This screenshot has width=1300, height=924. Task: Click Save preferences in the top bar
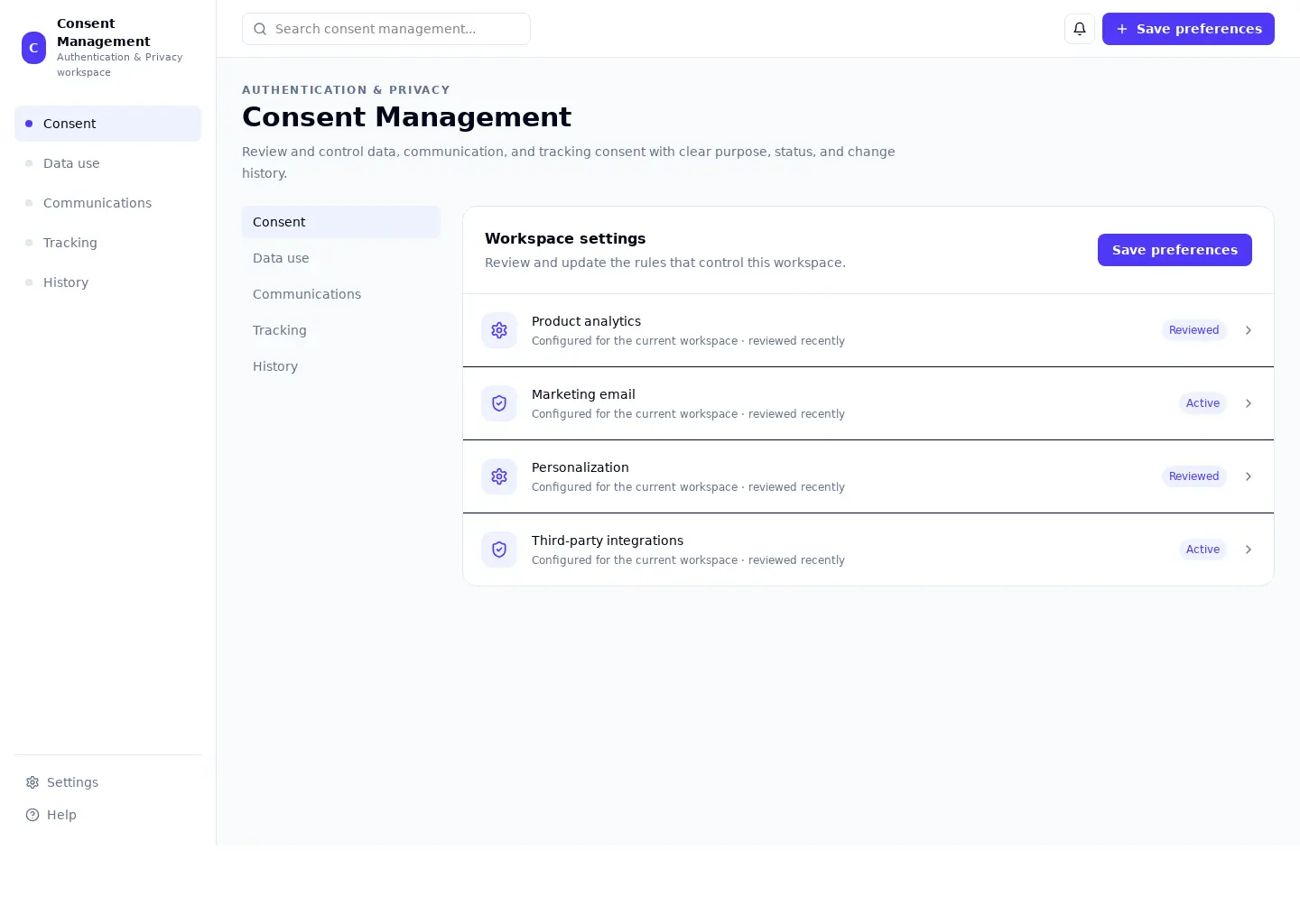point(1188,29)
